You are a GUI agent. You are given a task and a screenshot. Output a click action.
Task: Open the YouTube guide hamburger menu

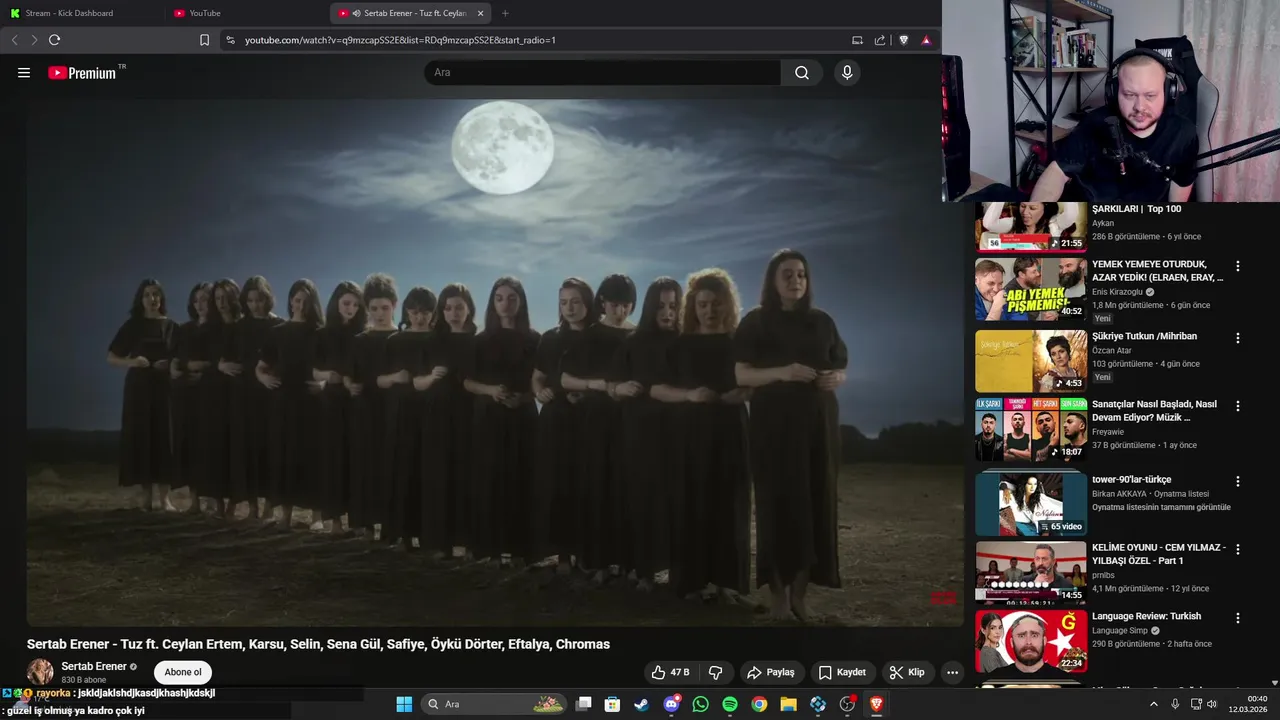pyautogui.click(x=24, y=72)
